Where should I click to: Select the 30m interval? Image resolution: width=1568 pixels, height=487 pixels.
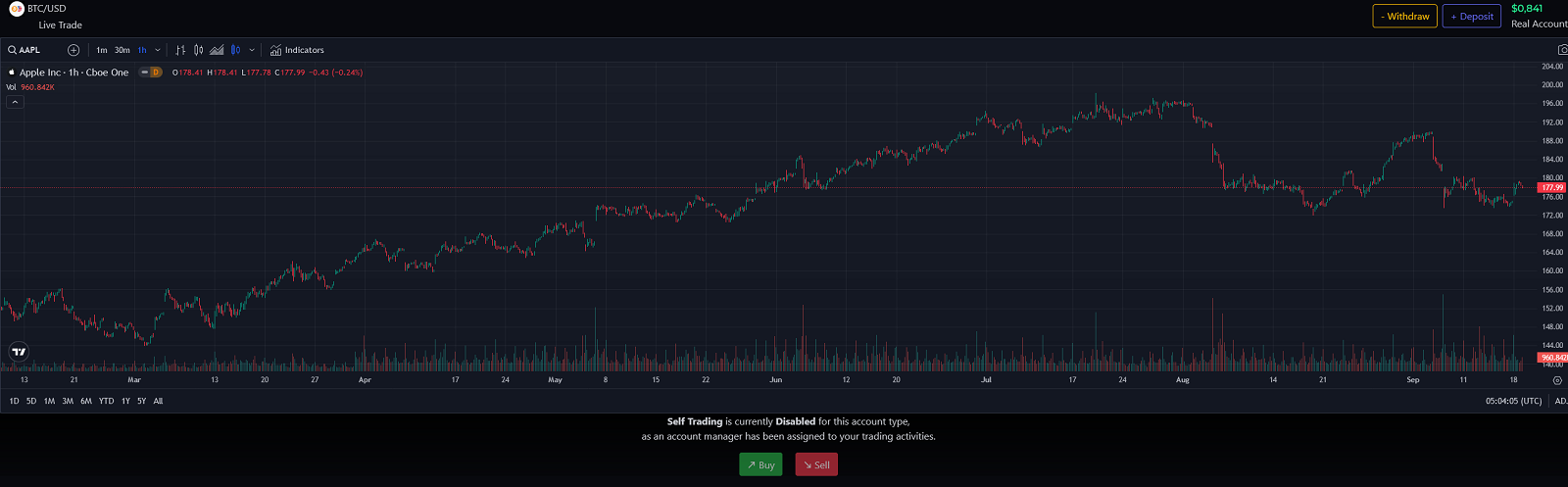click(122, 50)
